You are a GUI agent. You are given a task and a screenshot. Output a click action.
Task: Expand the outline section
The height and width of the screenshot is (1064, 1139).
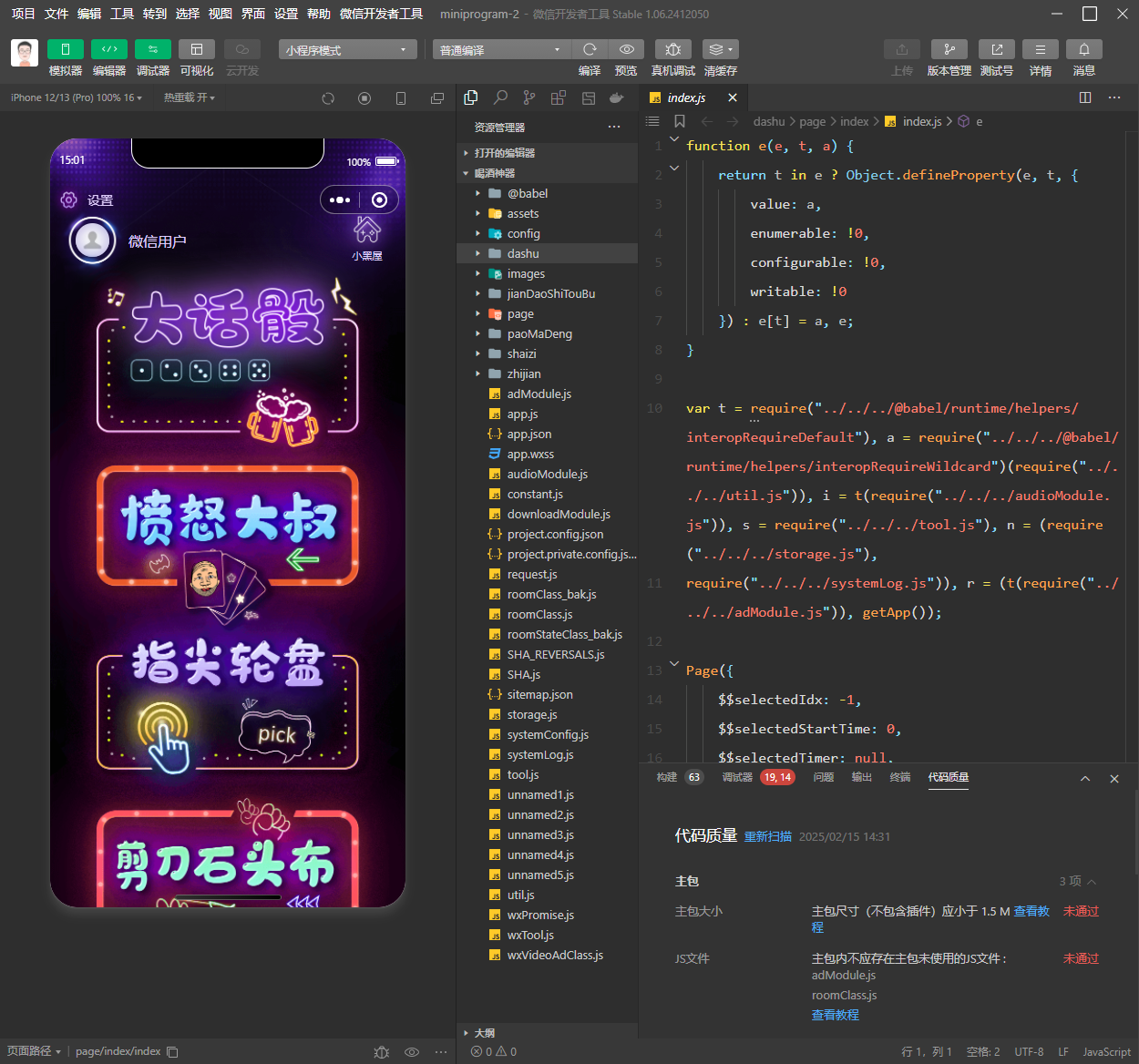484,1033
